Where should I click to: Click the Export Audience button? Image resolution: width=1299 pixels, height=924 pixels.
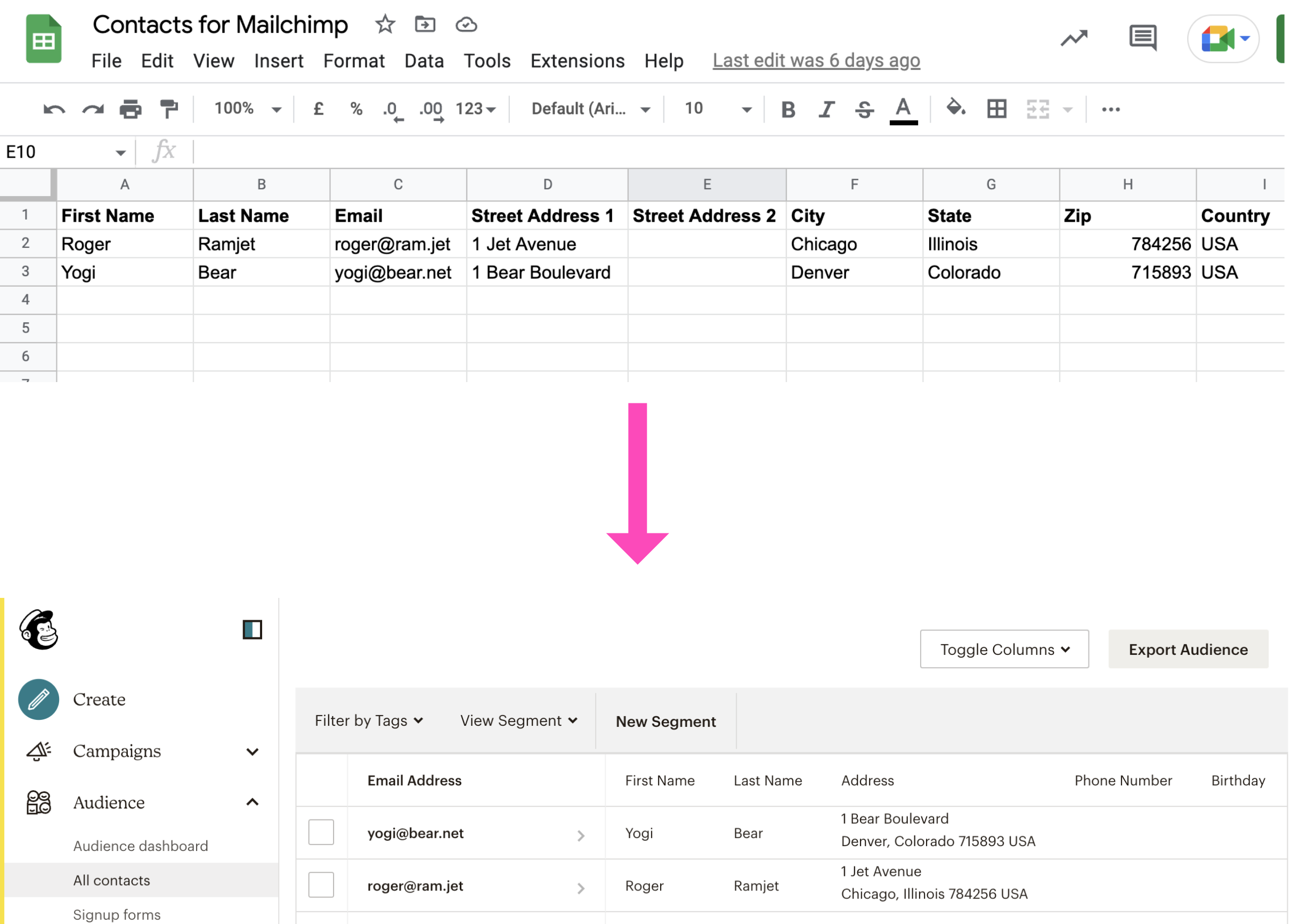click(1188, 649)
